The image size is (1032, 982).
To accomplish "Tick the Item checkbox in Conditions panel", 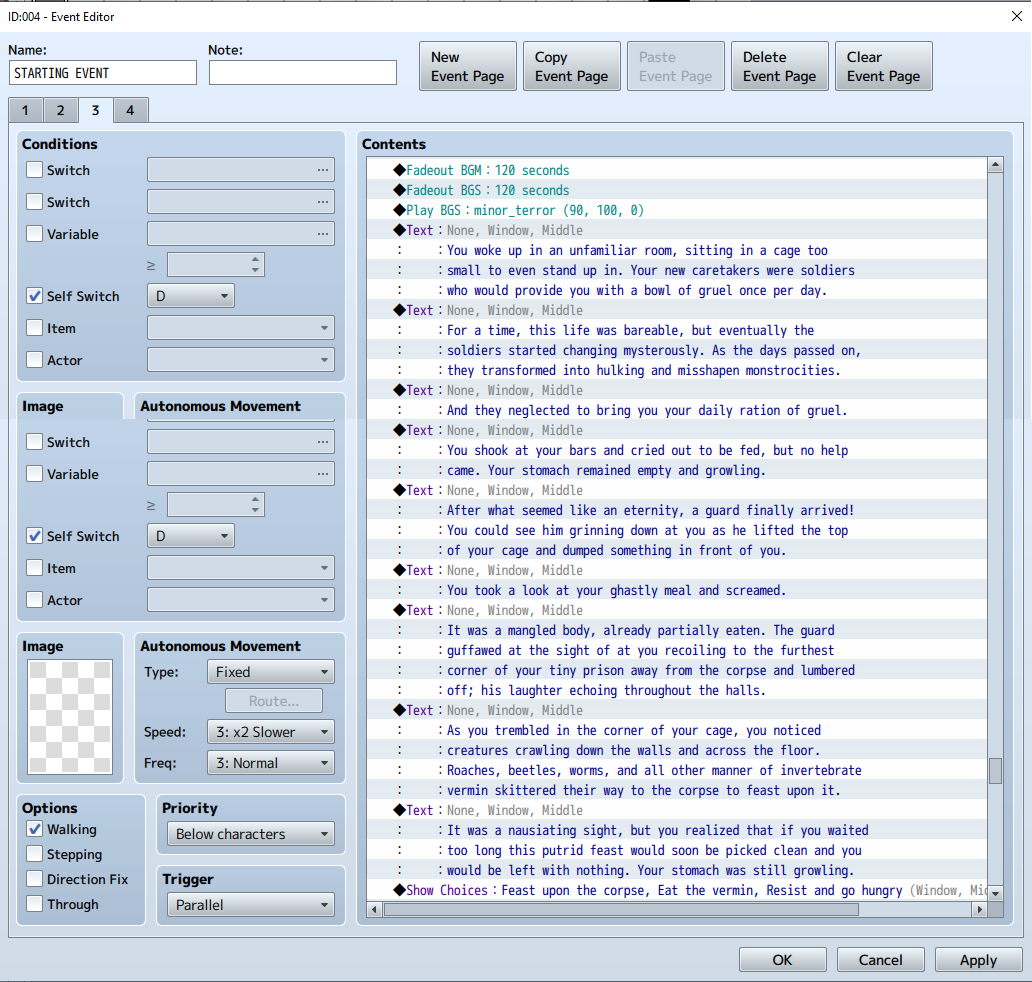I will [34, 328].
